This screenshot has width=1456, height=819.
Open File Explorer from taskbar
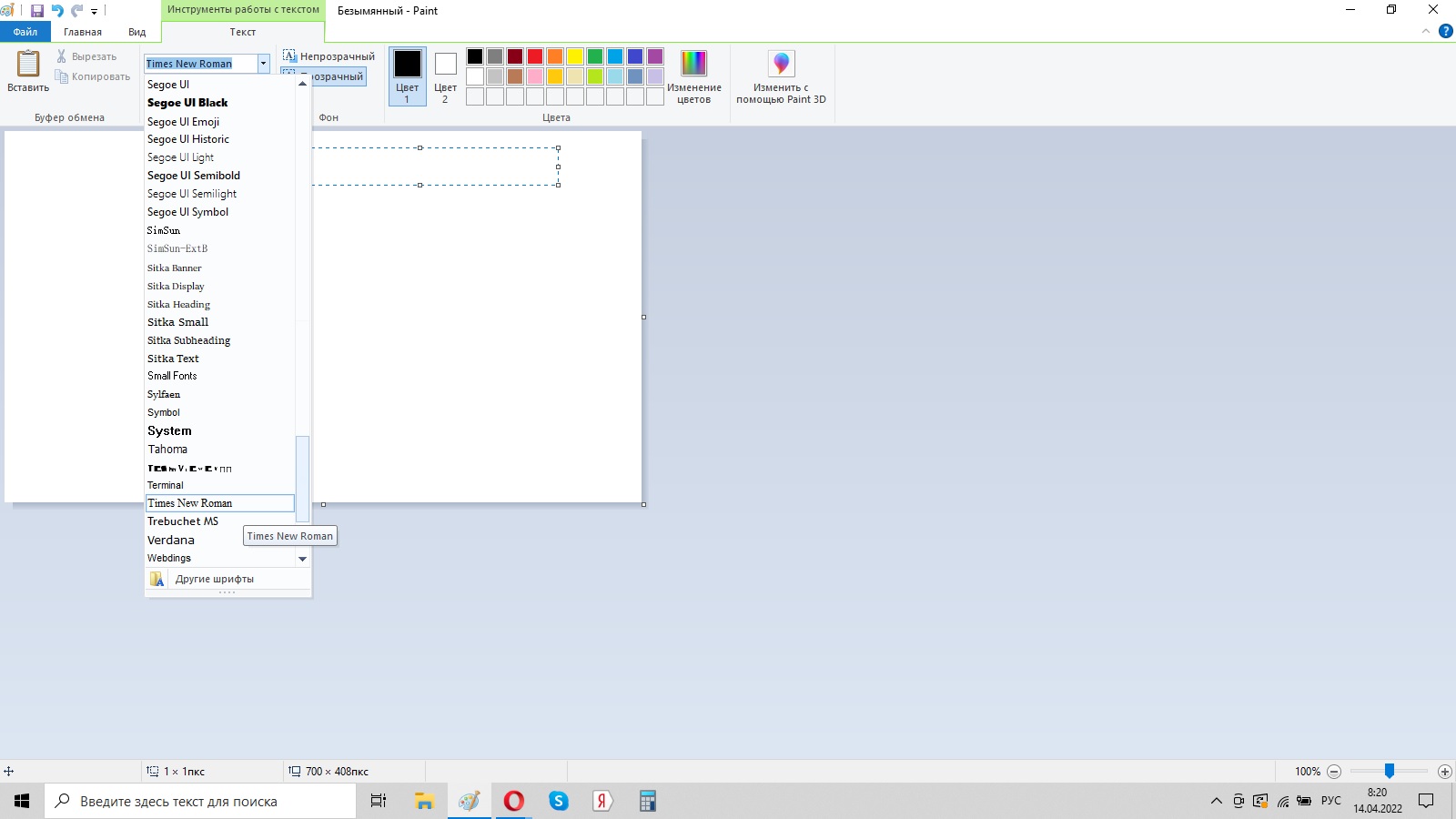pos(424,801)
